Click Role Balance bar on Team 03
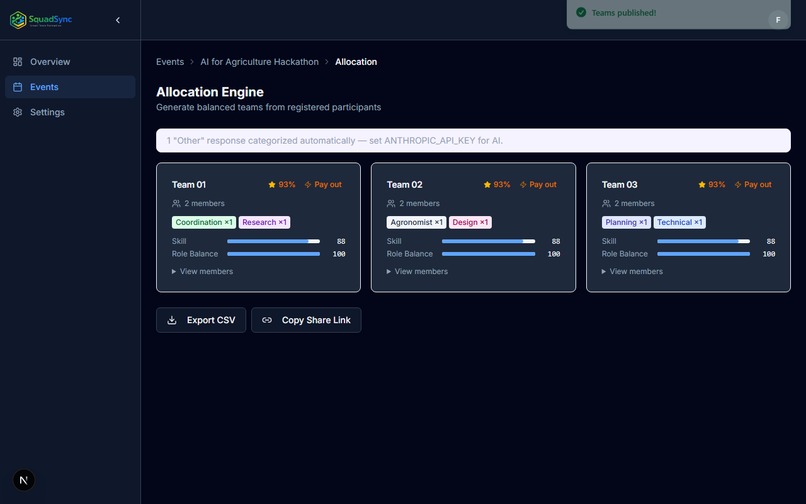The height and width of the screenshot is (504, 806). (704, 254)
